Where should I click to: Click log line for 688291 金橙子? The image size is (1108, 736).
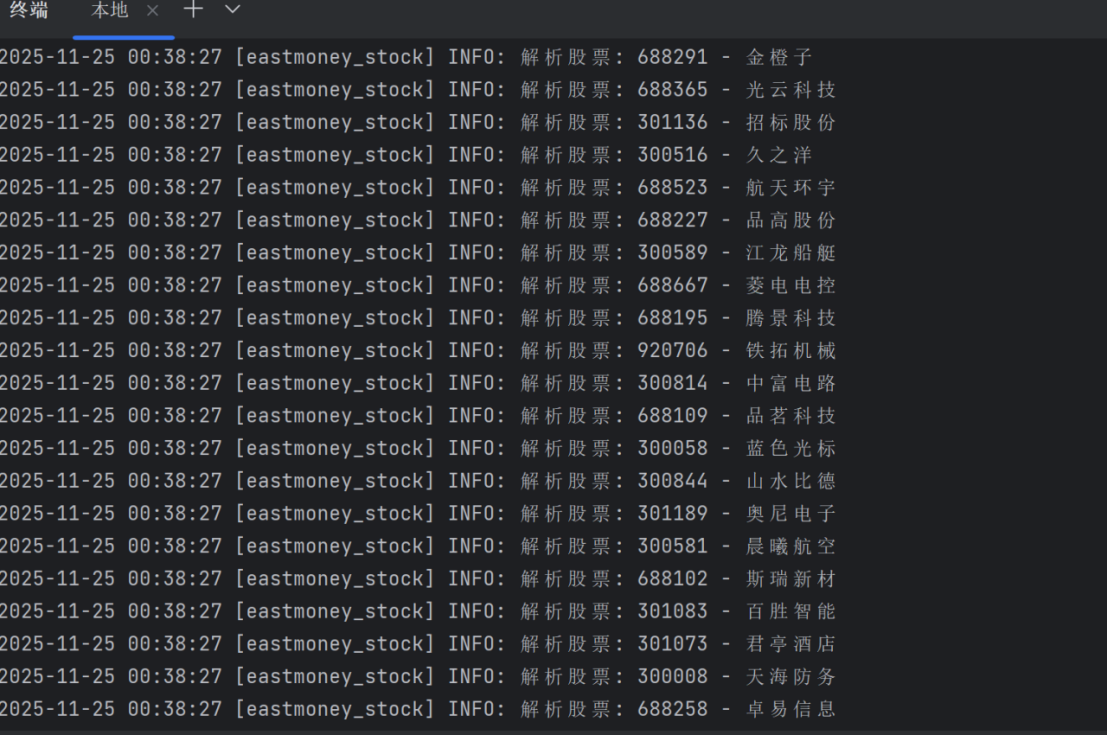click(406, 57)
